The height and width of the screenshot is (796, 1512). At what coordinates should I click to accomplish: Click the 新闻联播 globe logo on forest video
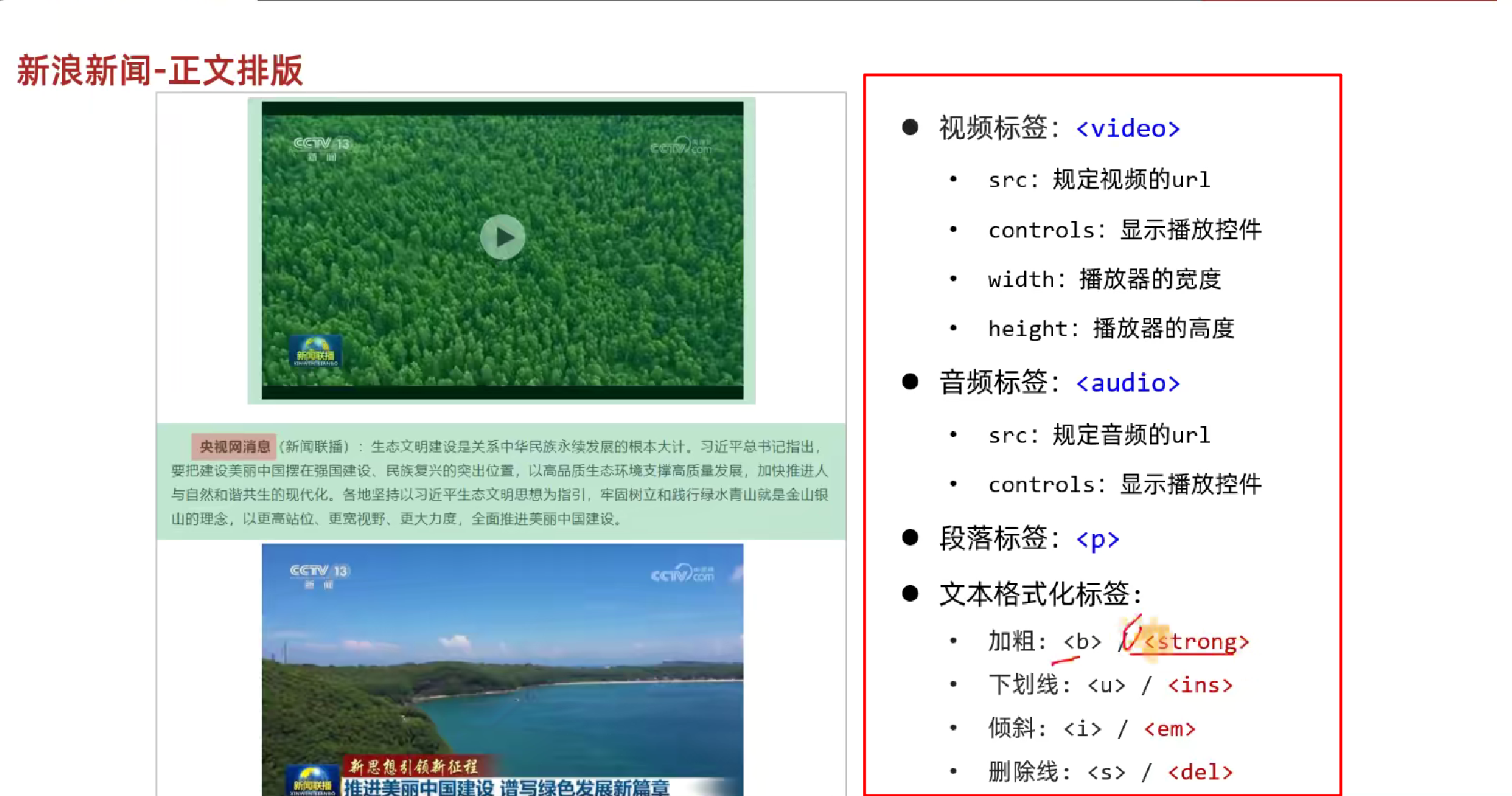pos(315,350)
